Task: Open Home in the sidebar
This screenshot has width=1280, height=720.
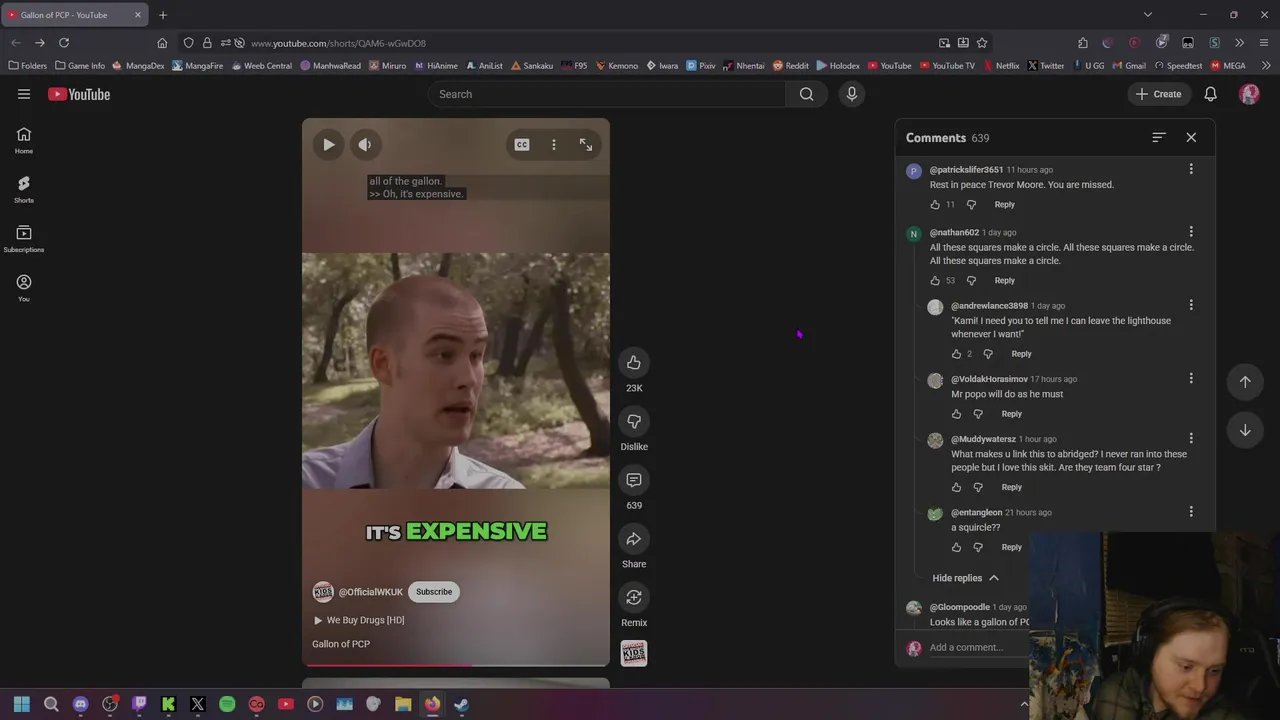Action: (x=24, y=141)
